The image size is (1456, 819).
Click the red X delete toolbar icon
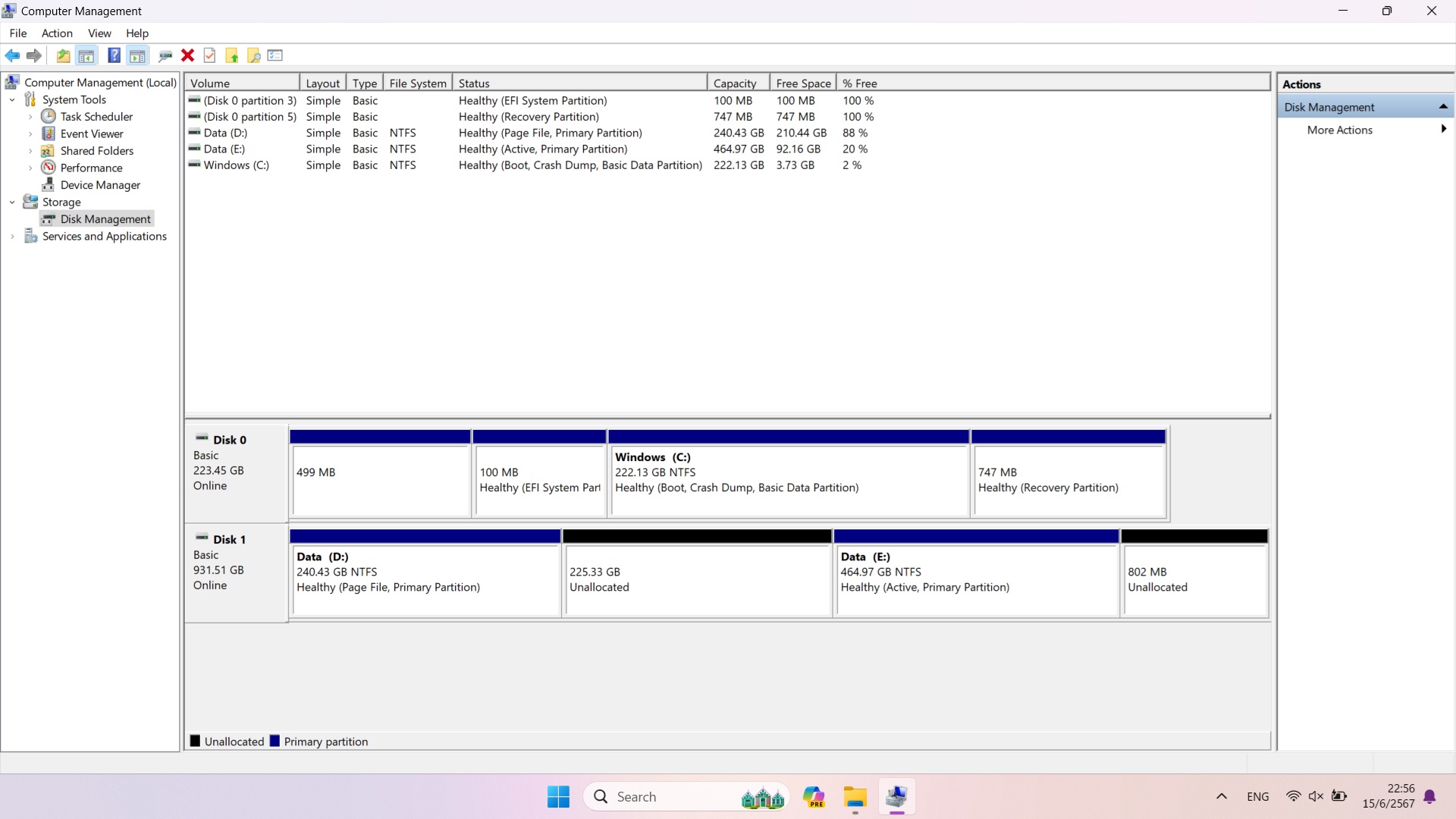coord(187,55)
